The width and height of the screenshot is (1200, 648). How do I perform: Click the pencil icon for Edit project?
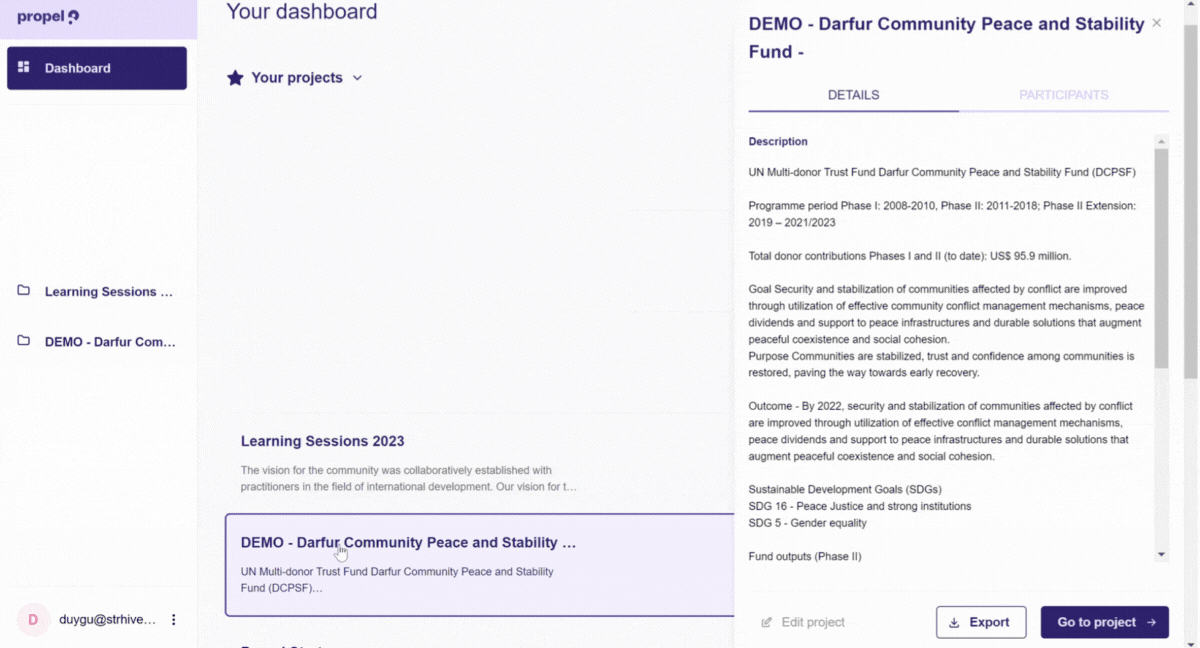[767, 622]
